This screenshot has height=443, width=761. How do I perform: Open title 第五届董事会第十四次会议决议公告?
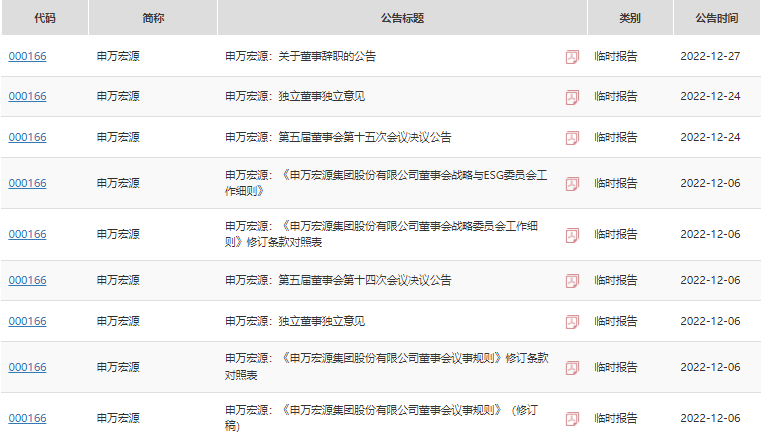[x=338, y=280]
